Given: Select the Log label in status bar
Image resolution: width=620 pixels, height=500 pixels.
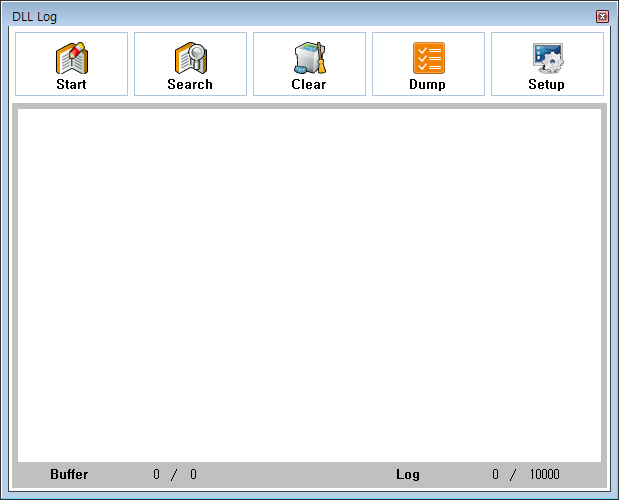Looking at the screenshot, I should pos(408,475).
